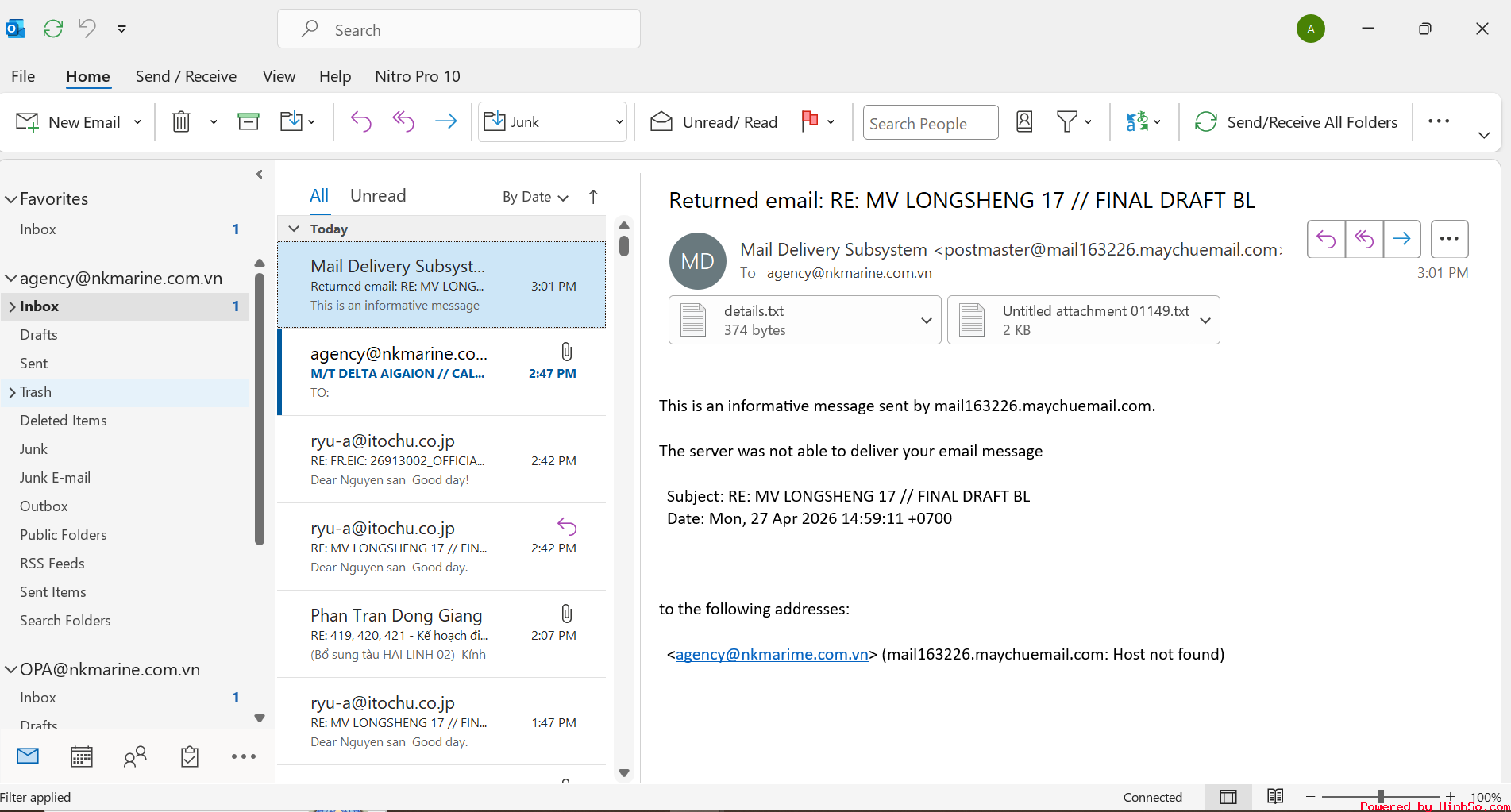Open more actions ellipsis in reading pane
The image size is (1511, 812).
click(1449, 239)
